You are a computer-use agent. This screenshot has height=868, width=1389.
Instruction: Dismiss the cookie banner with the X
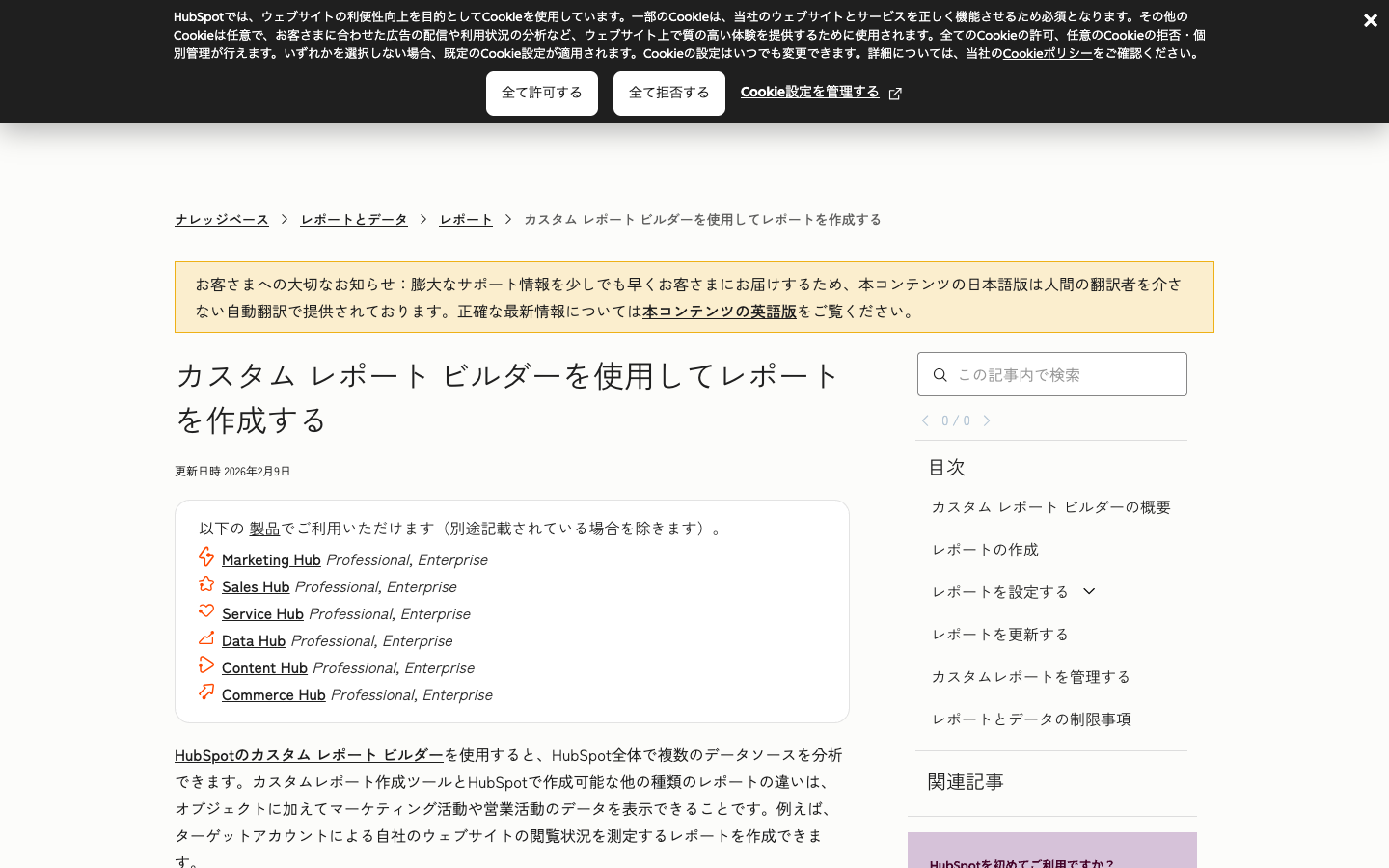(x=1370, y=20)
